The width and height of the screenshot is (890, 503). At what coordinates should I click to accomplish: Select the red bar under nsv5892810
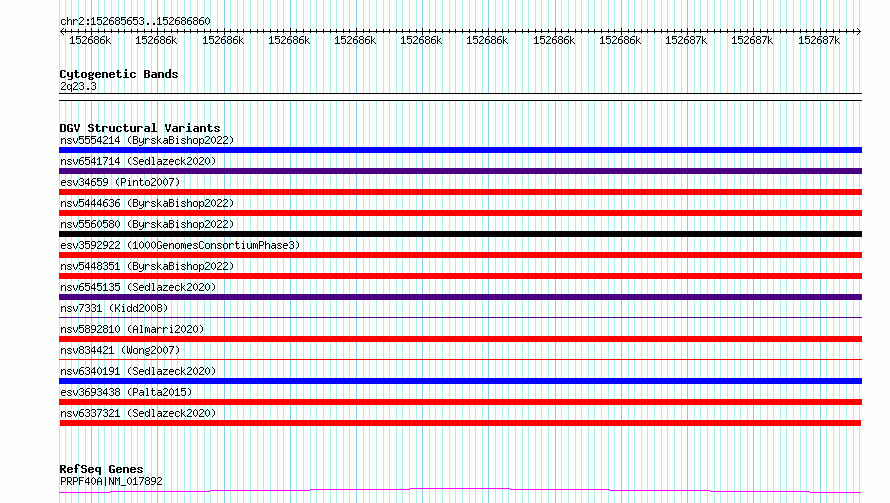tap(460, 339)
